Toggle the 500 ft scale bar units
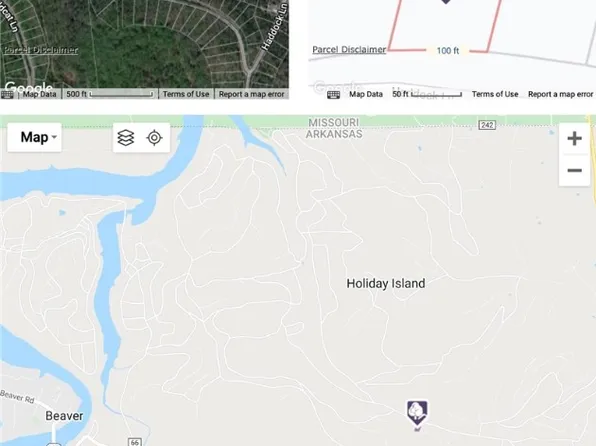This screenshot has width=596, height=446. coord(110,94)
